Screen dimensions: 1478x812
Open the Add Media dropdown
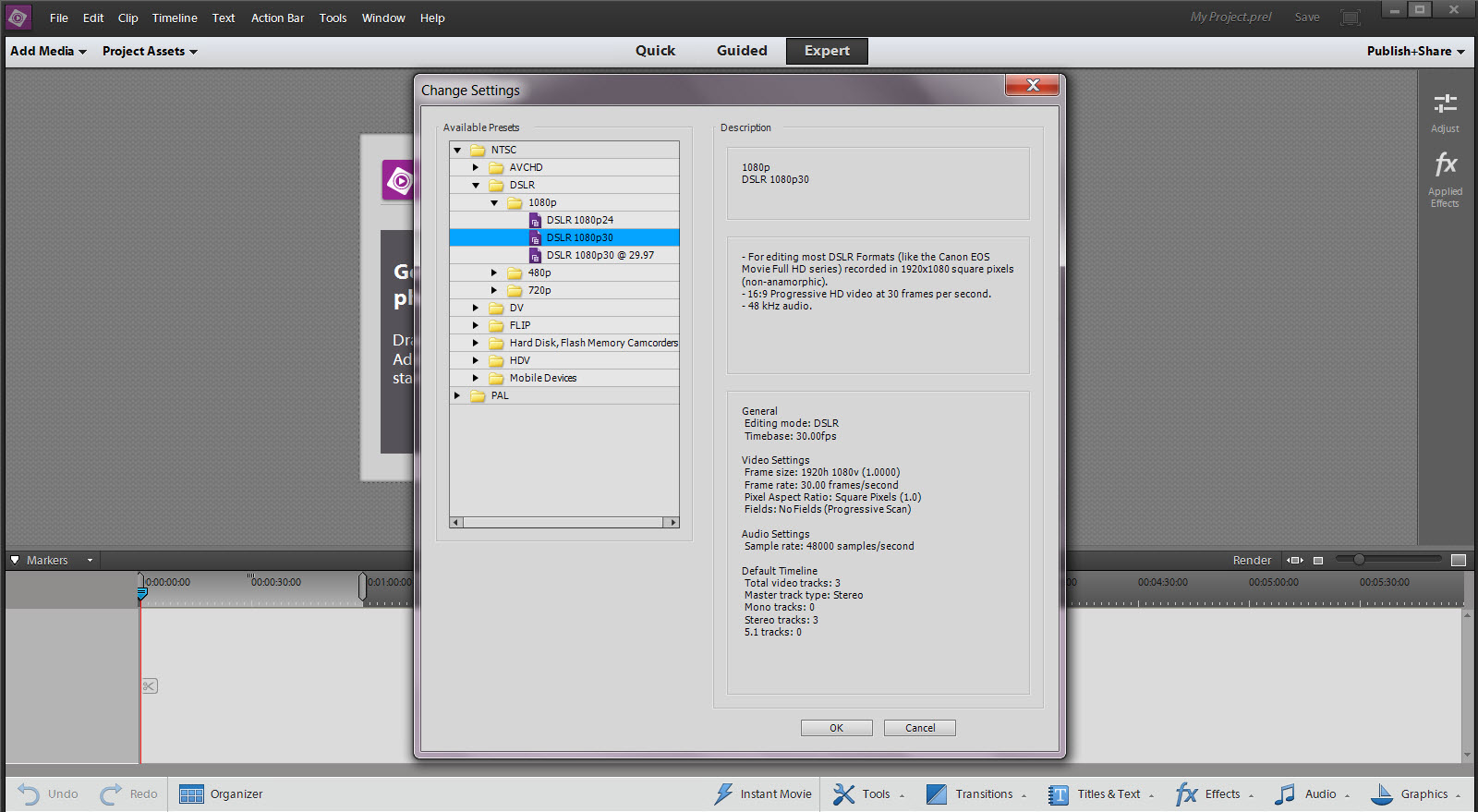[x=48, y=51]
